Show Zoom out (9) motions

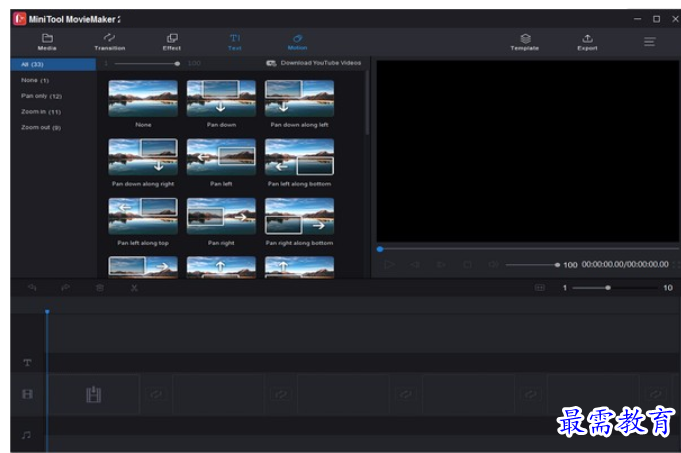point(41,127)
